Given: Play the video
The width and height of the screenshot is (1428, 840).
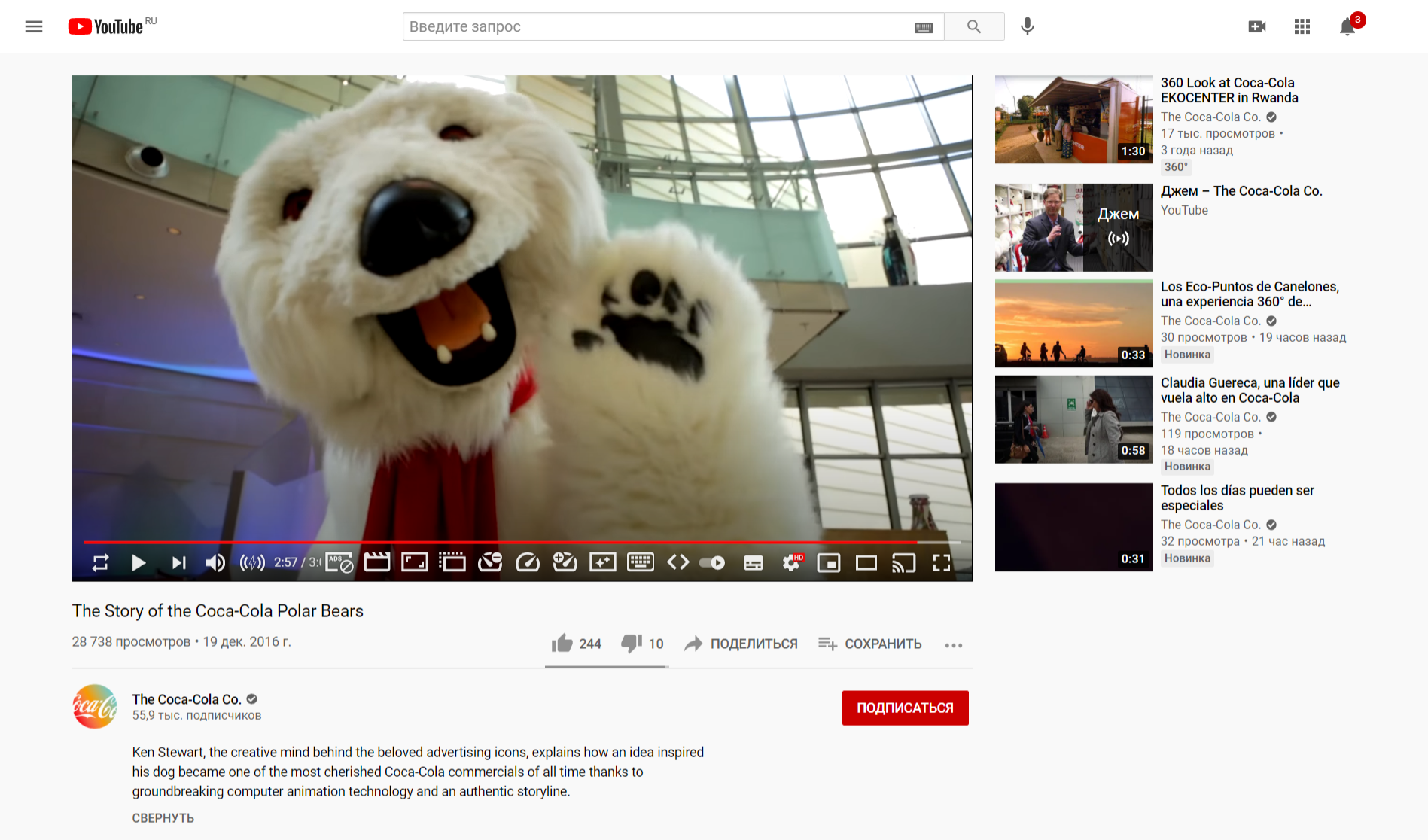Looking at the screenshot, I should [139, 562].
